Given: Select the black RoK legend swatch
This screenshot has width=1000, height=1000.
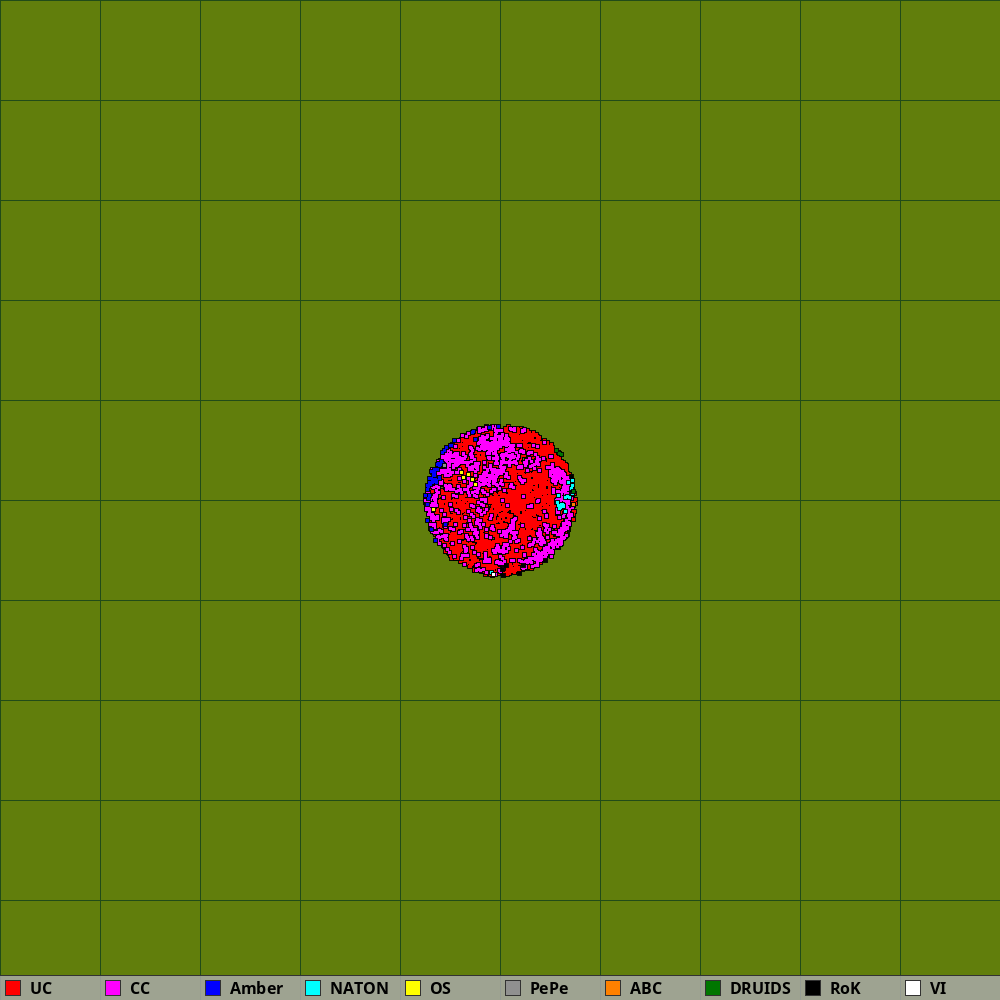Looking at the screenshot, I should [x=813, y=988].
